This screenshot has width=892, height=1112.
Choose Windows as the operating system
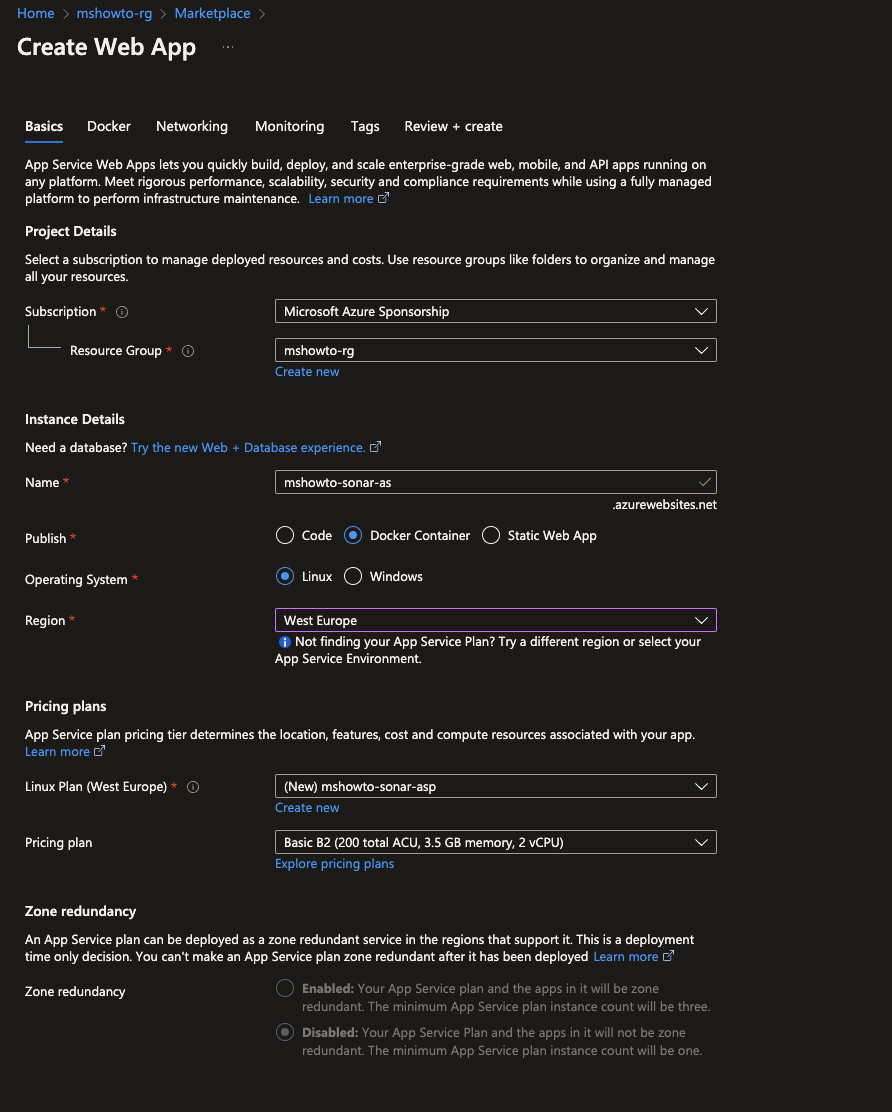(x=353, y=577)
